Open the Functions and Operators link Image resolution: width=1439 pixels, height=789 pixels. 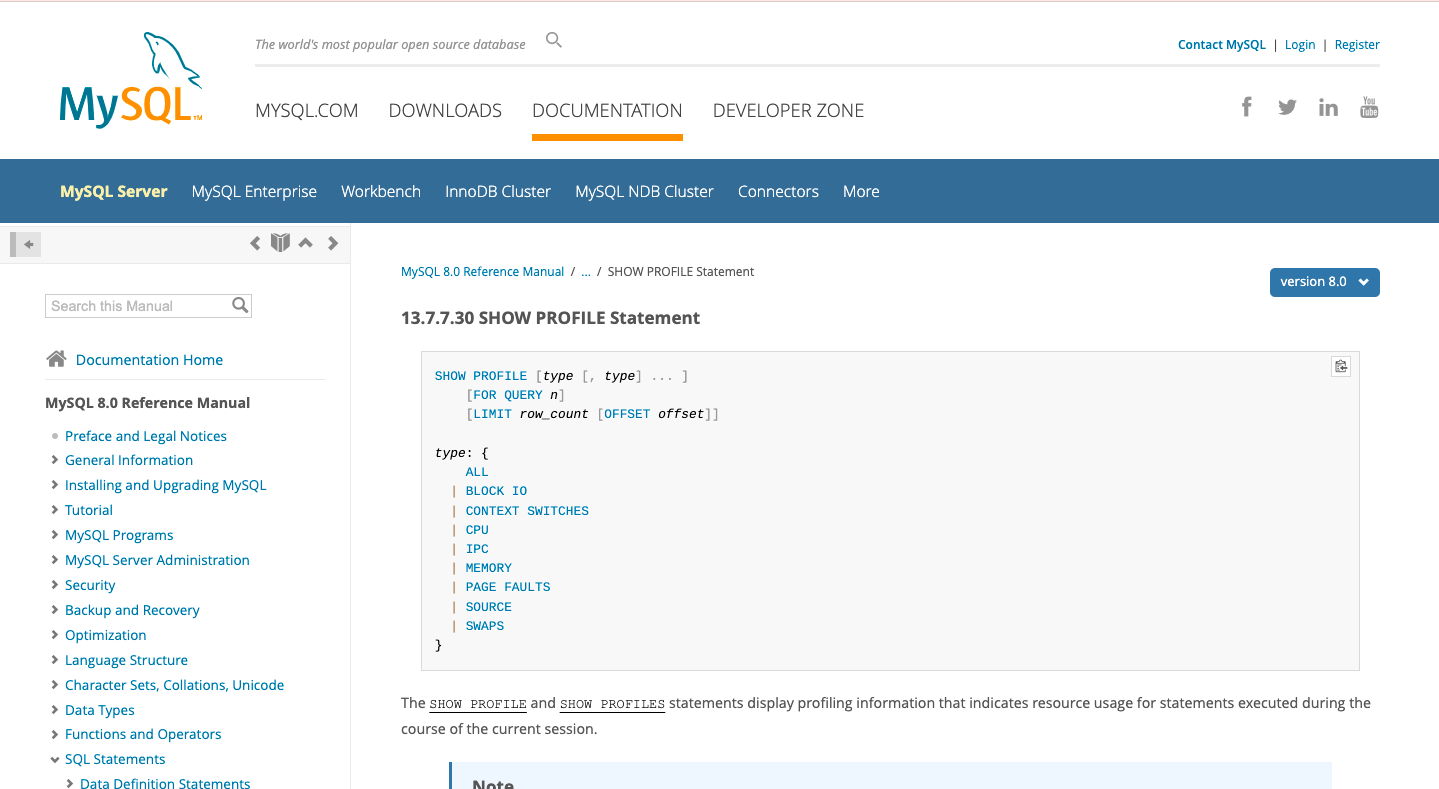pos(143,734)
